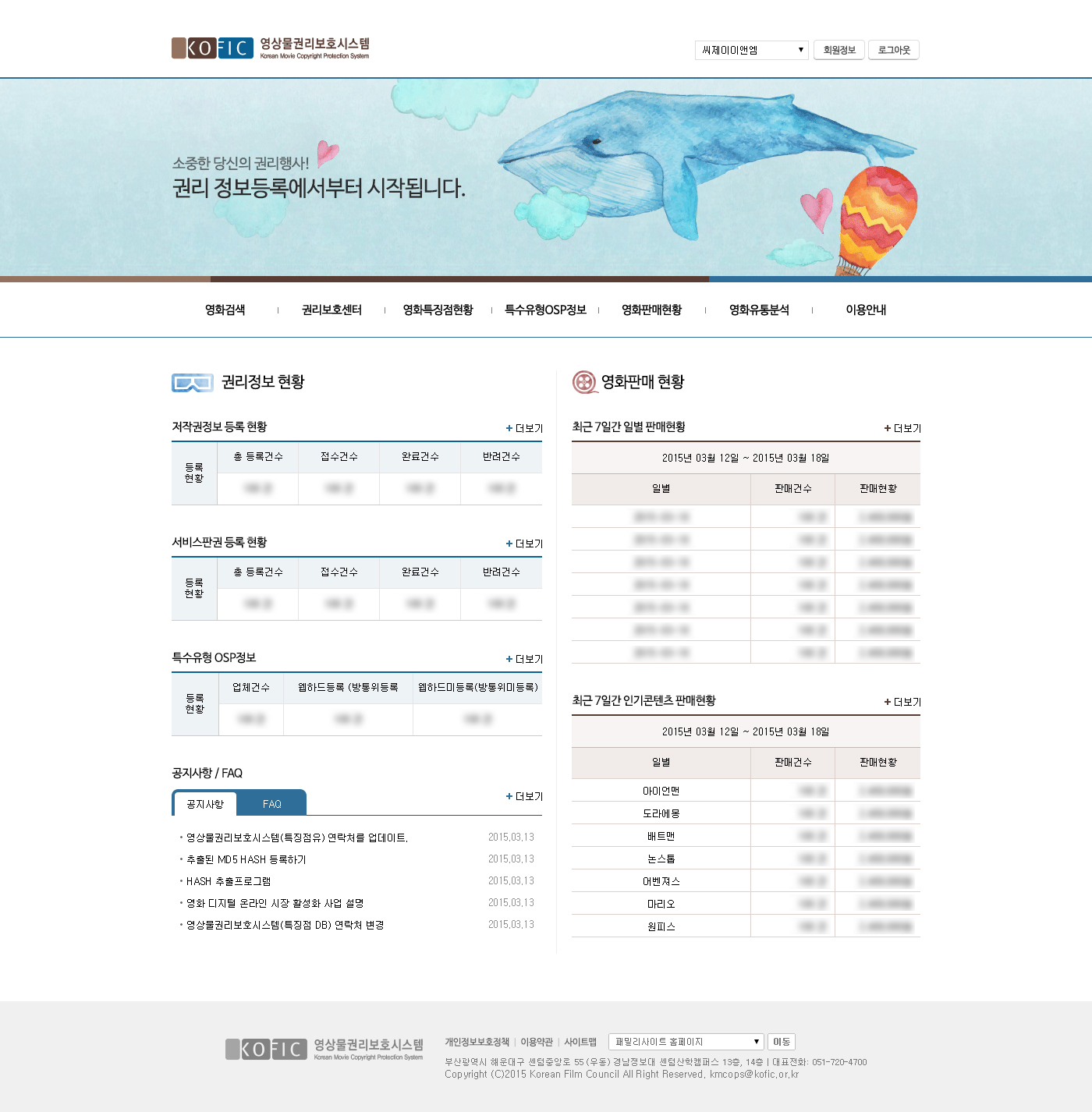1092x1112 pixels.
Task: Open 더보기 for 저작권정보 등록 현황
Action: click(524, 428)
